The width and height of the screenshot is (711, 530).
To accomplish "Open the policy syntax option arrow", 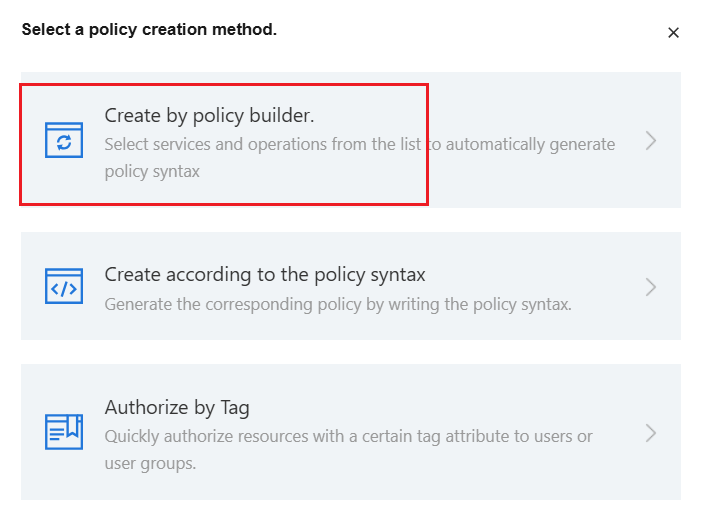I will [x=651, y=287].
